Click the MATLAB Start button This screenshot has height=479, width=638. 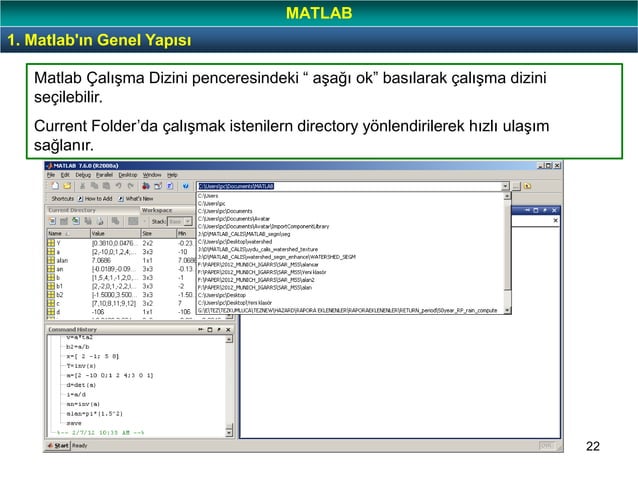pyautogui.click(x=58, y=446)
